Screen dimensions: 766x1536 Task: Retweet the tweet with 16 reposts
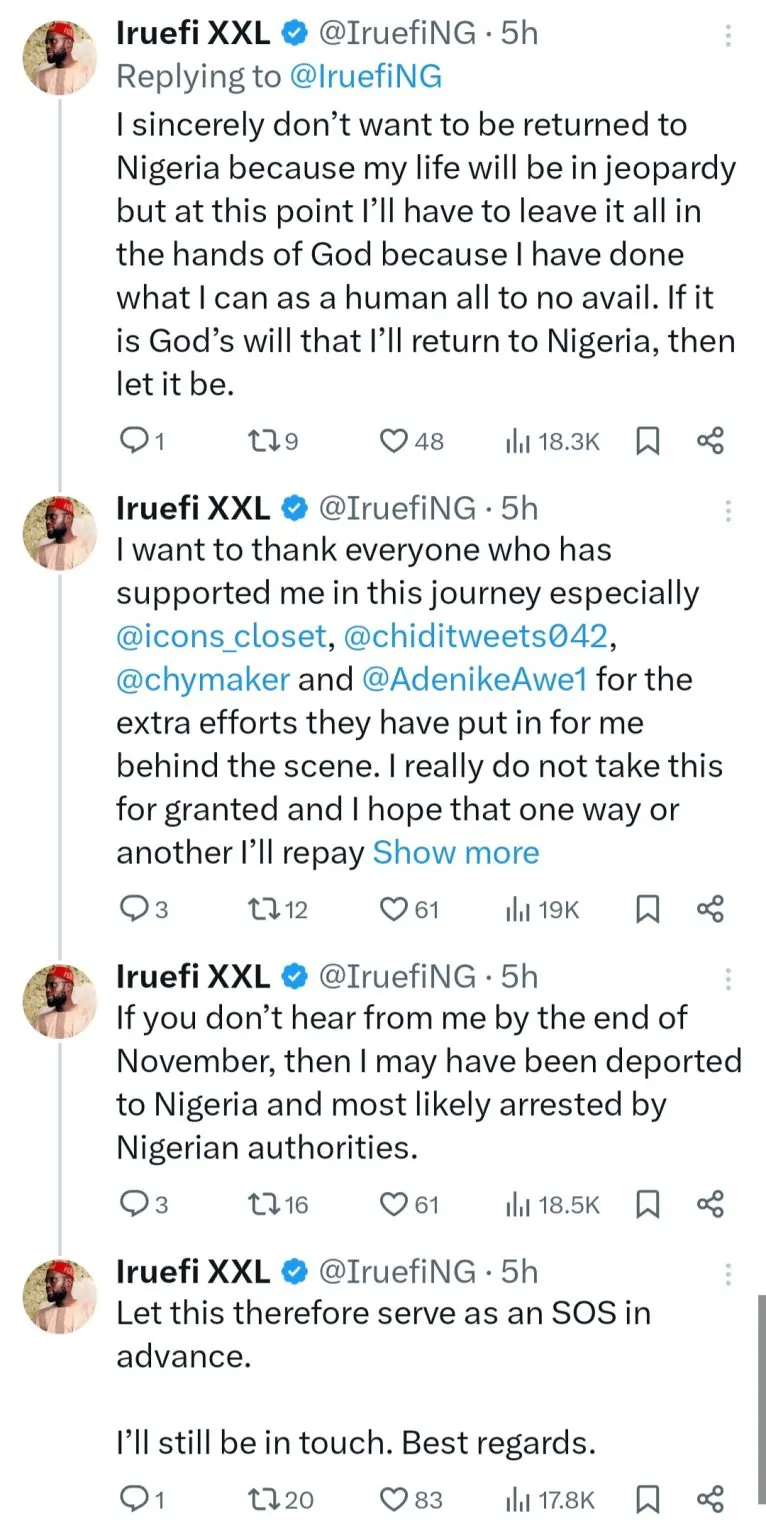(263, 1204)
